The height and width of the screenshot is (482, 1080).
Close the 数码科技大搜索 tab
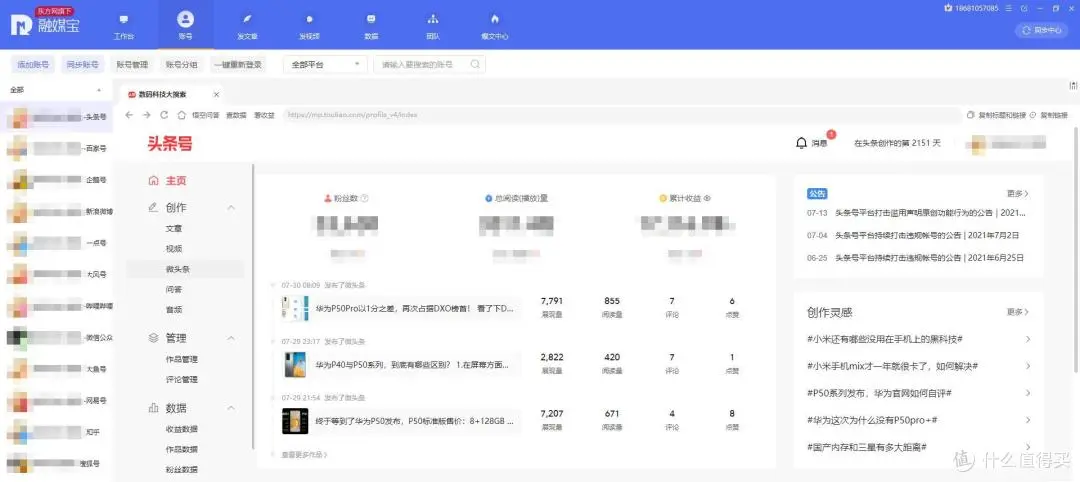(216, 94)
